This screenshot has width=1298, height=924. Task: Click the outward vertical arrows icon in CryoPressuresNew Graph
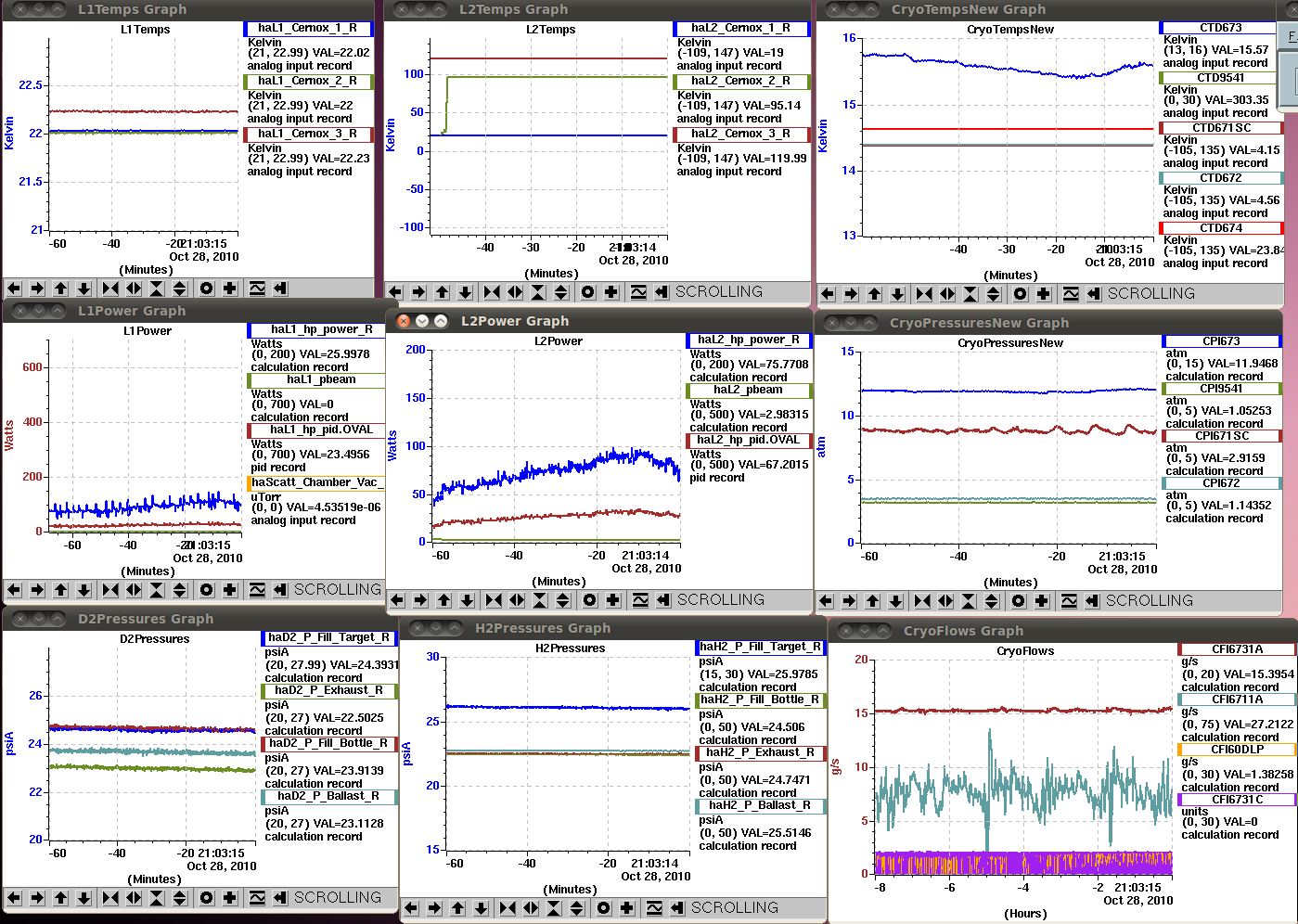point(992,601)
